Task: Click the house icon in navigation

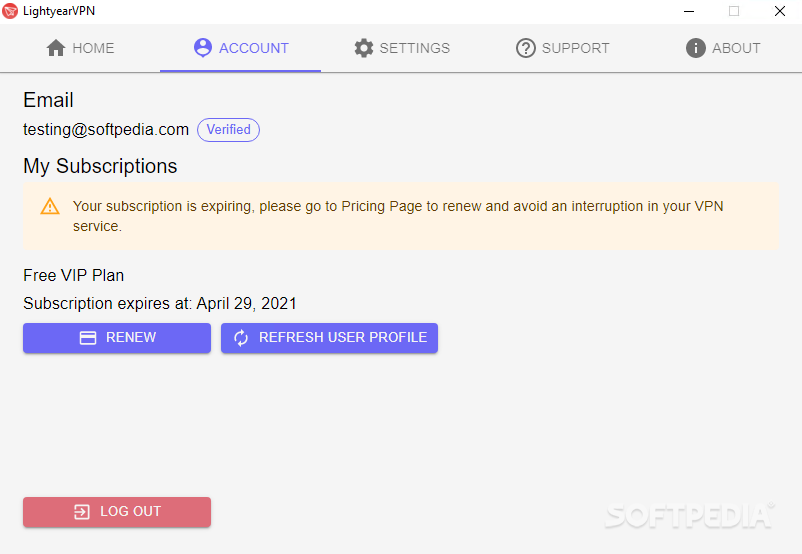Action: pos(56,48)
